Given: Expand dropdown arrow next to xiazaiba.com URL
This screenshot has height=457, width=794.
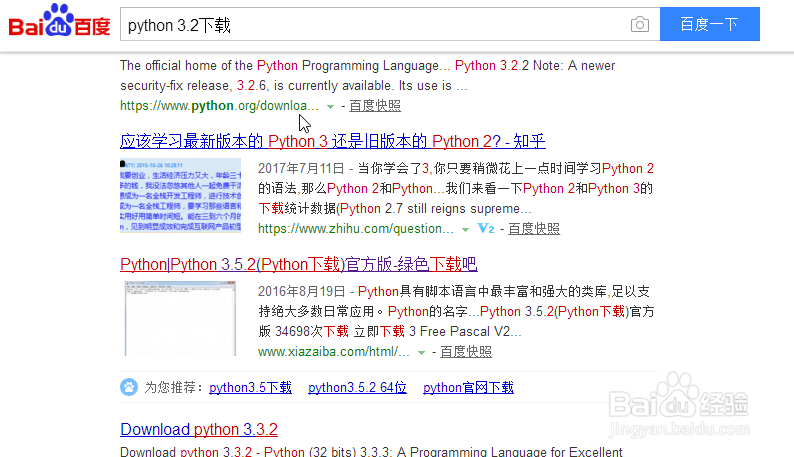Looking at the screenshot, I should [x=421, y=353].
